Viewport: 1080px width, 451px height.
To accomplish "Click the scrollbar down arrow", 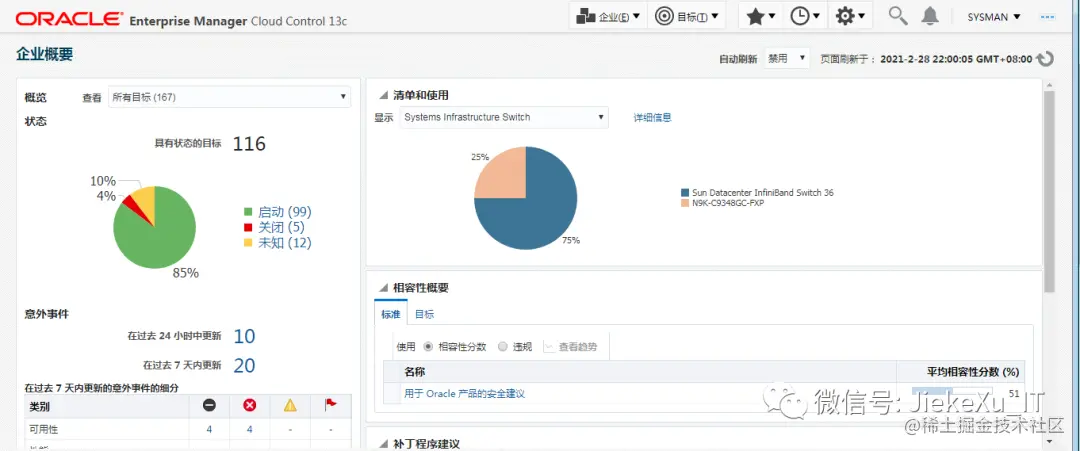I will pos(1049,441).
